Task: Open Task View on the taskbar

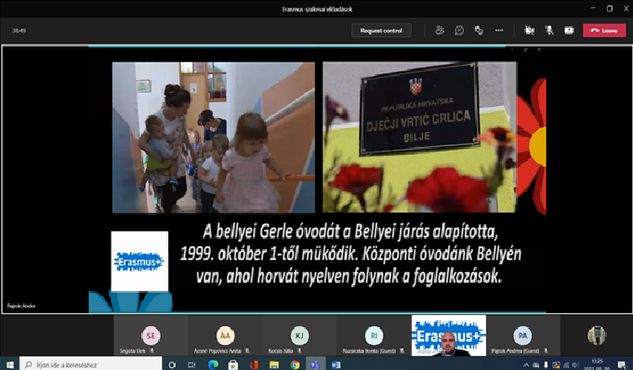Action: 192,365
